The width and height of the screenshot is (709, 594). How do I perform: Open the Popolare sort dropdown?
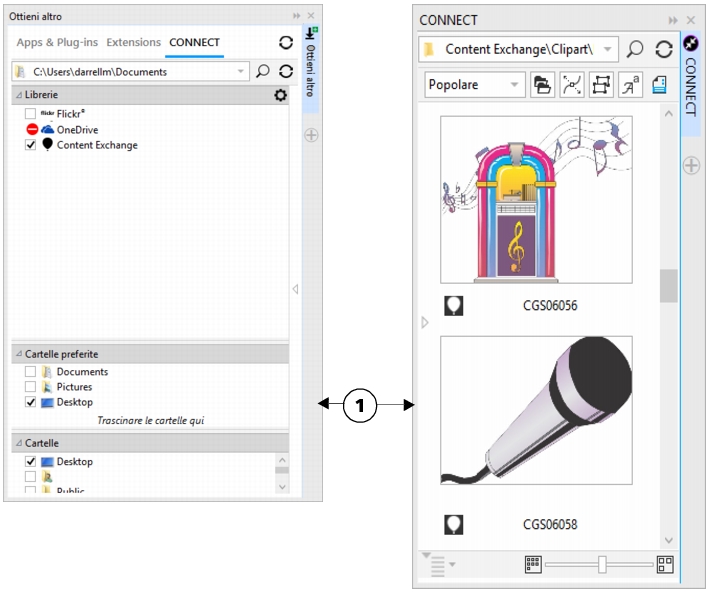point(474,85)
